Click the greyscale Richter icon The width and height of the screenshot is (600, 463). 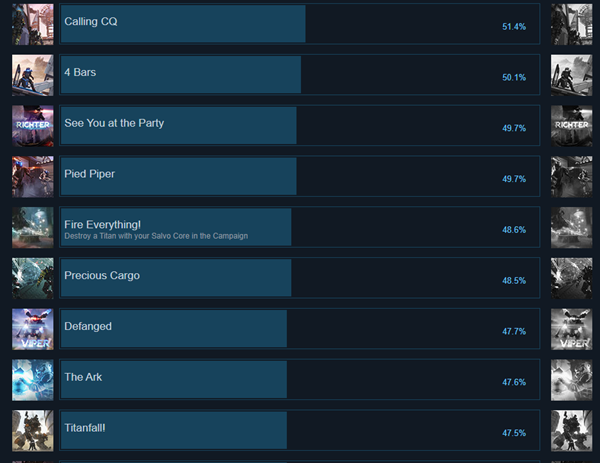pyautogui.click(x=571, y=126)
